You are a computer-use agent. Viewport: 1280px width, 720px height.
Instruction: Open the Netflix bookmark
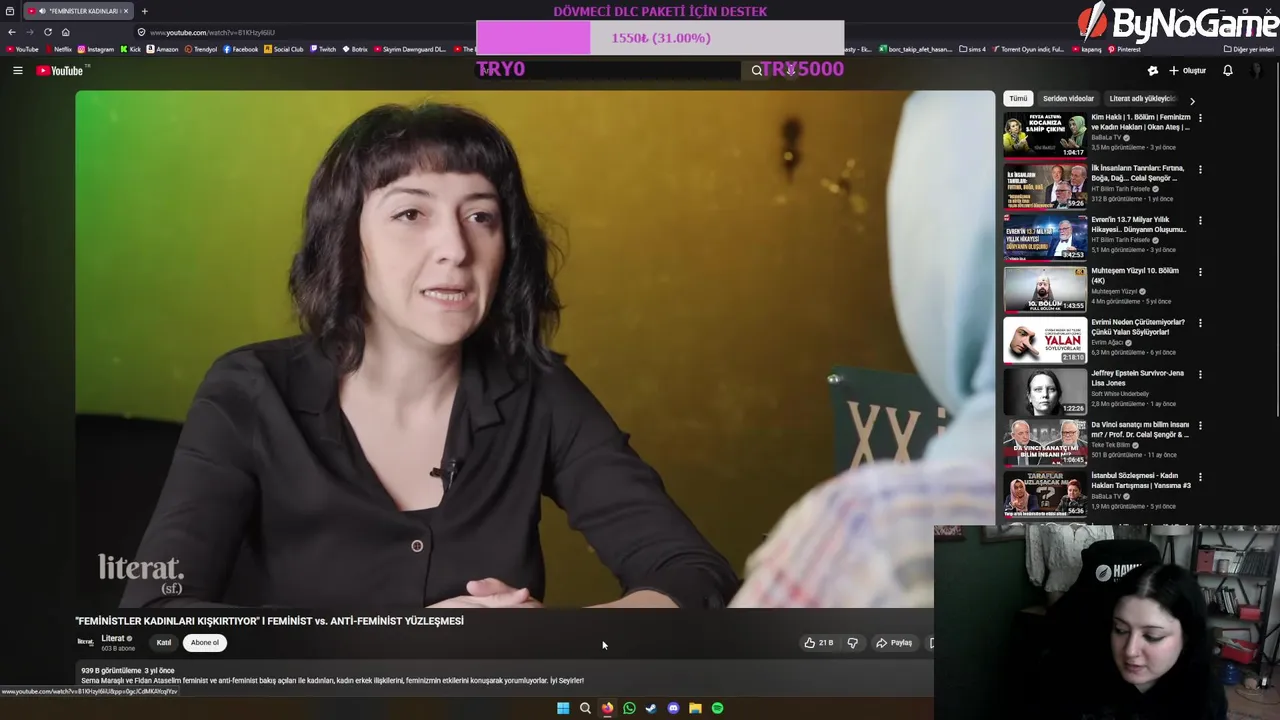[58, 49]
